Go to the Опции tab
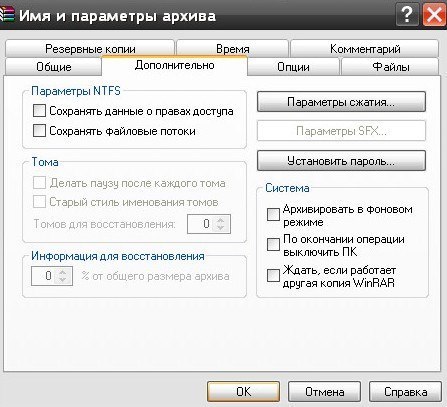Image resolution: width=447 pixels, height=407 pixels. pyautogui.click(x=293, y=67)
